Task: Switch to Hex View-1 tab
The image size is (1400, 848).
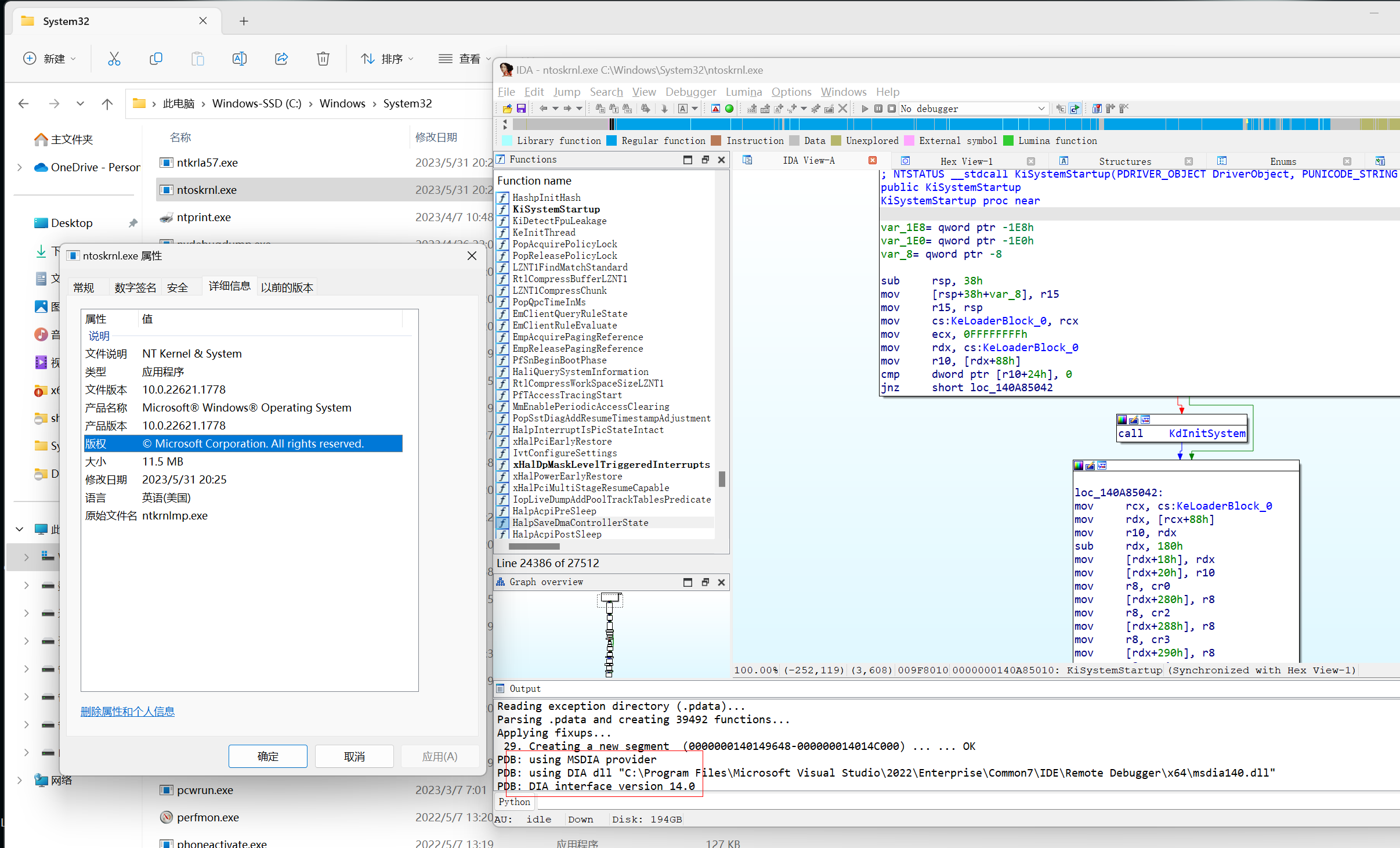Action: [x=966, y=161]
